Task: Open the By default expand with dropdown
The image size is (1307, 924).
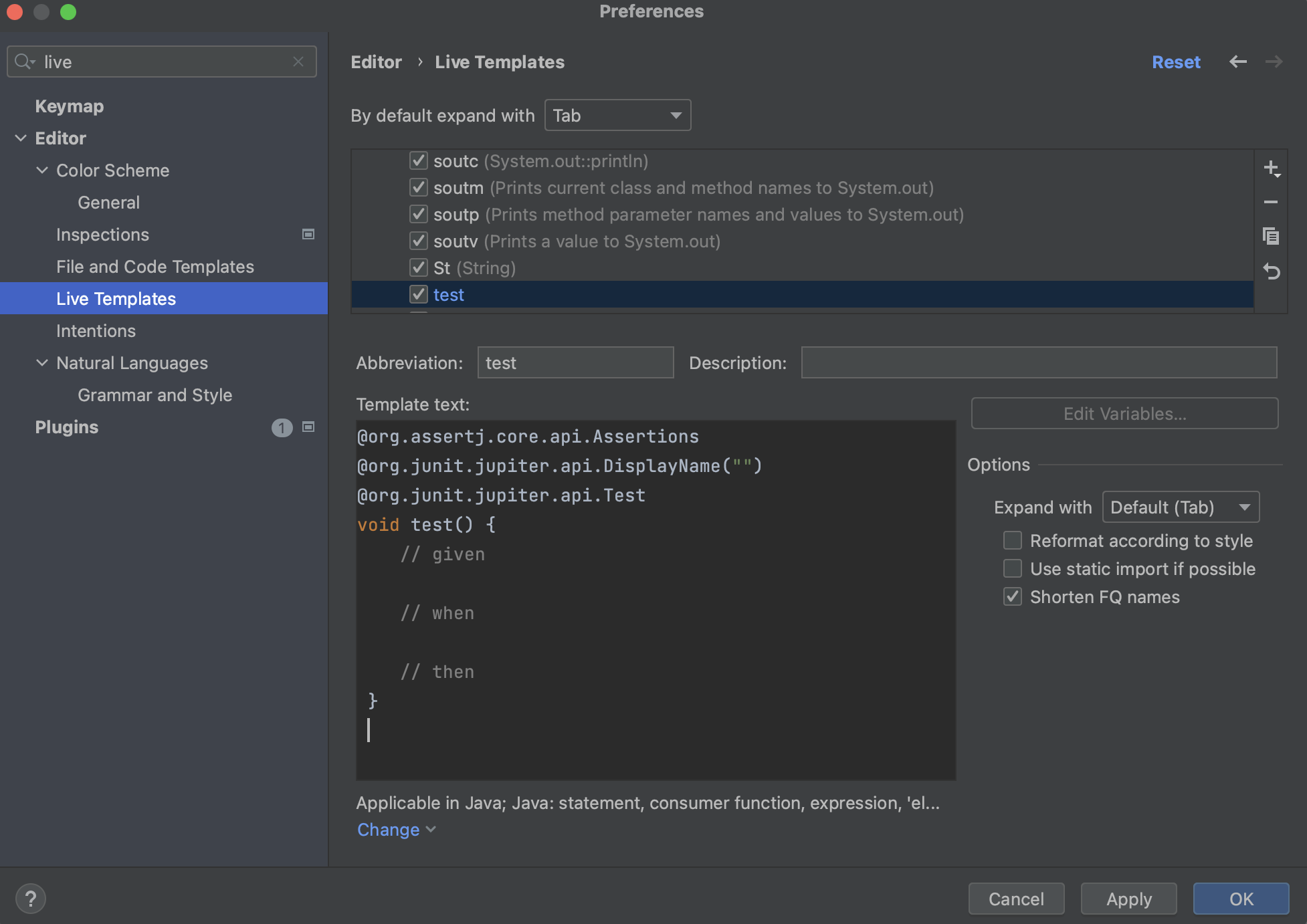Action: [x=617, y=115]
